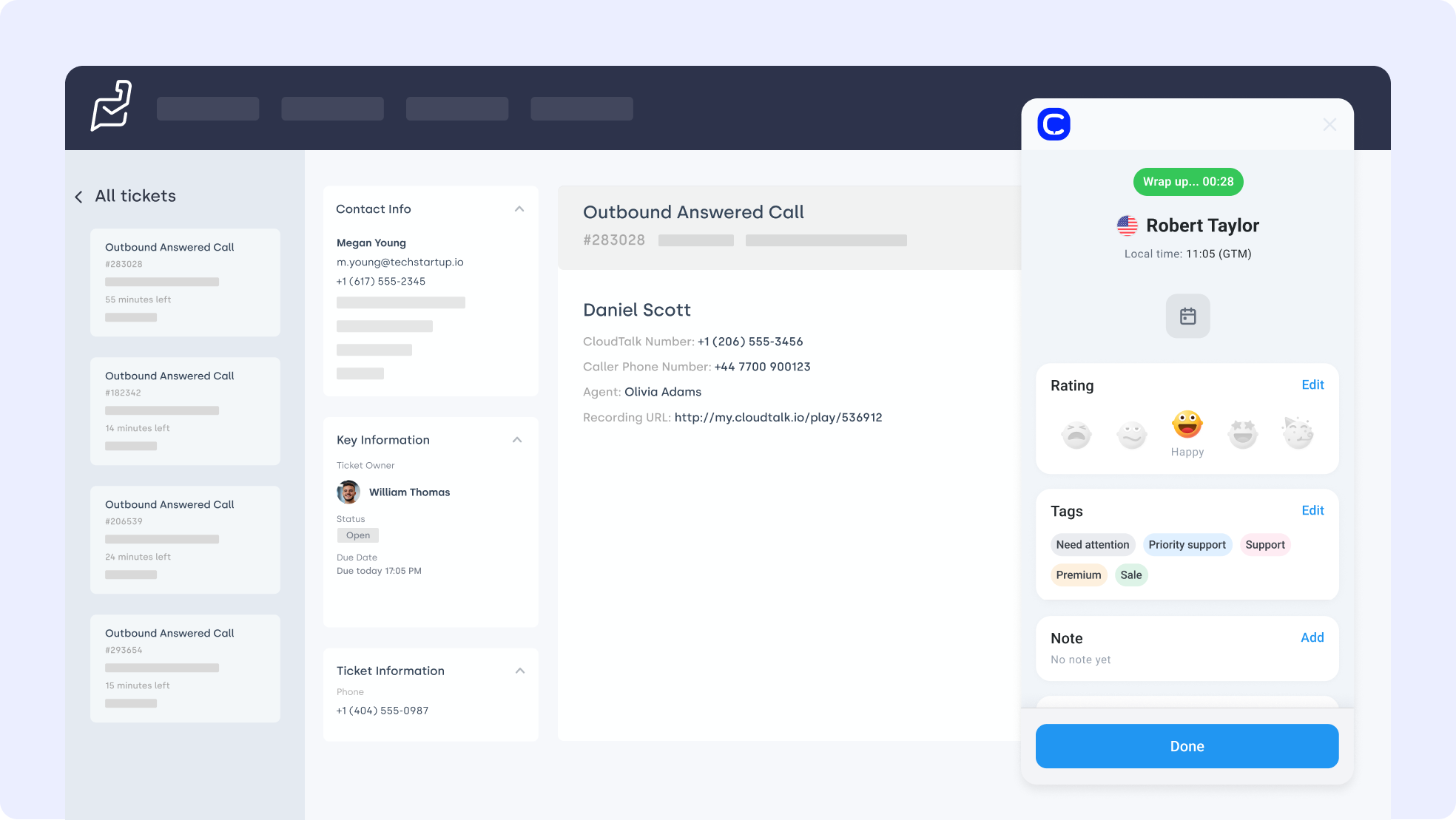Select the neutral face rating emoji
This screenshot has height=820, width=1456.
pyautogui.click(x=1131, y=435)
